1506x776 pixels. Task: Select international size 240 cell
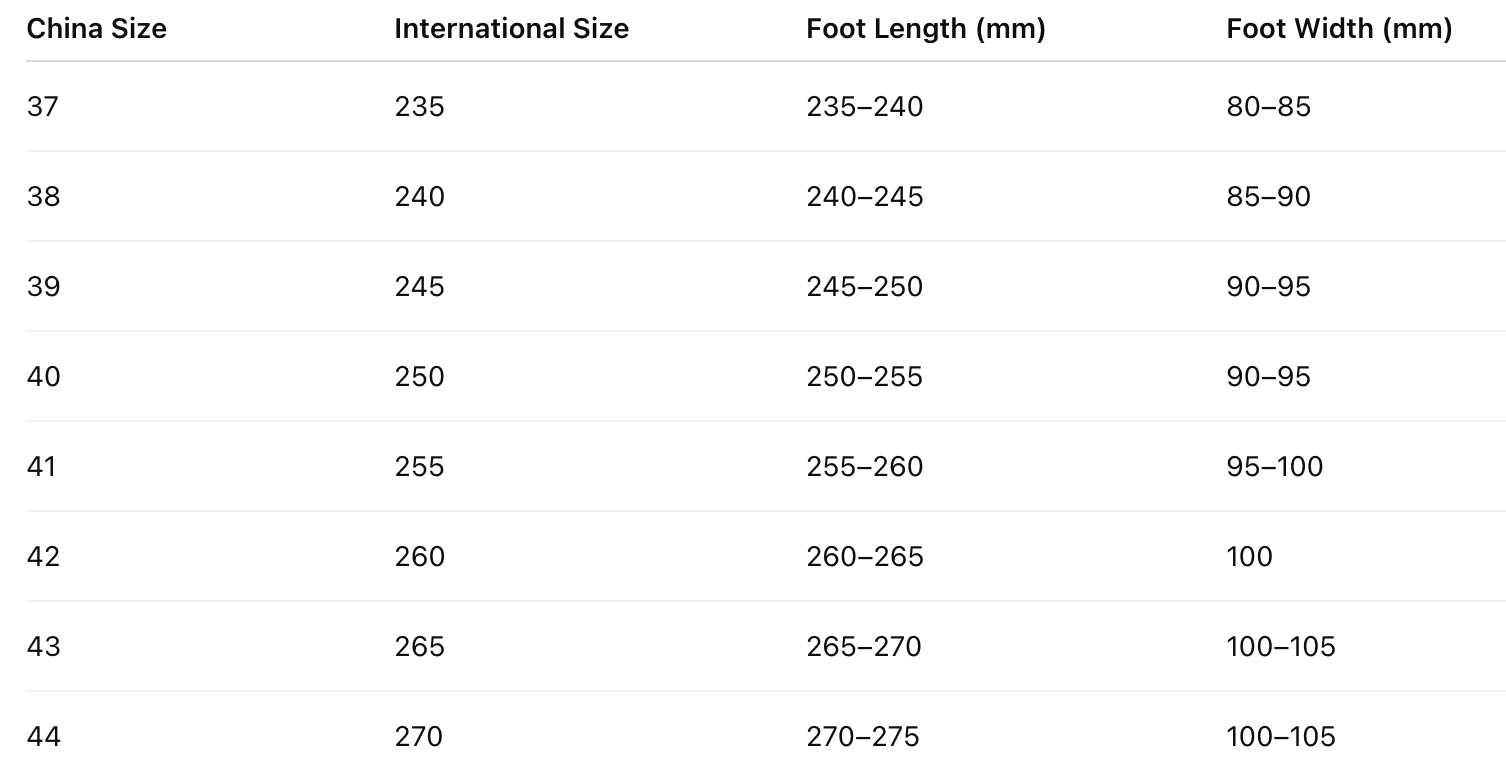419,196
